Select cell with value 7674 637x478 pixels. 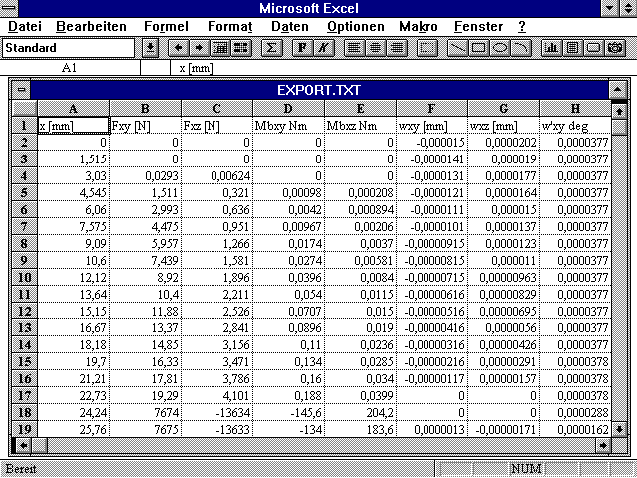[145, 413]
